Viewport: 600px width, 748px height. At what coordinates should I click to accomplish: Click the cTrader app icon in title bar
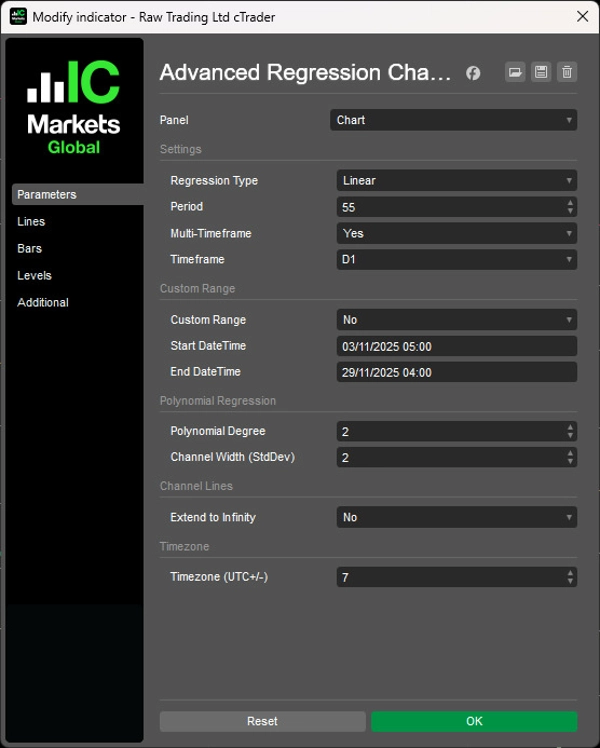18,17
